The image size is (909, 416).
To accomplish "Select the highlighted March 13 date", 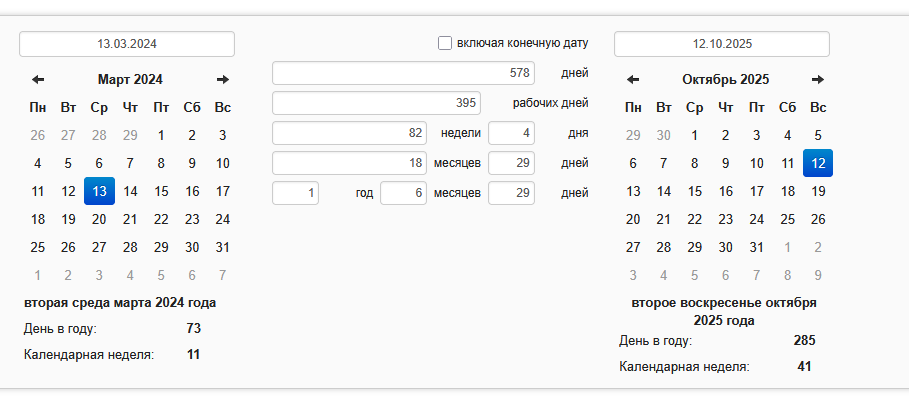I will tap(99, 191).
